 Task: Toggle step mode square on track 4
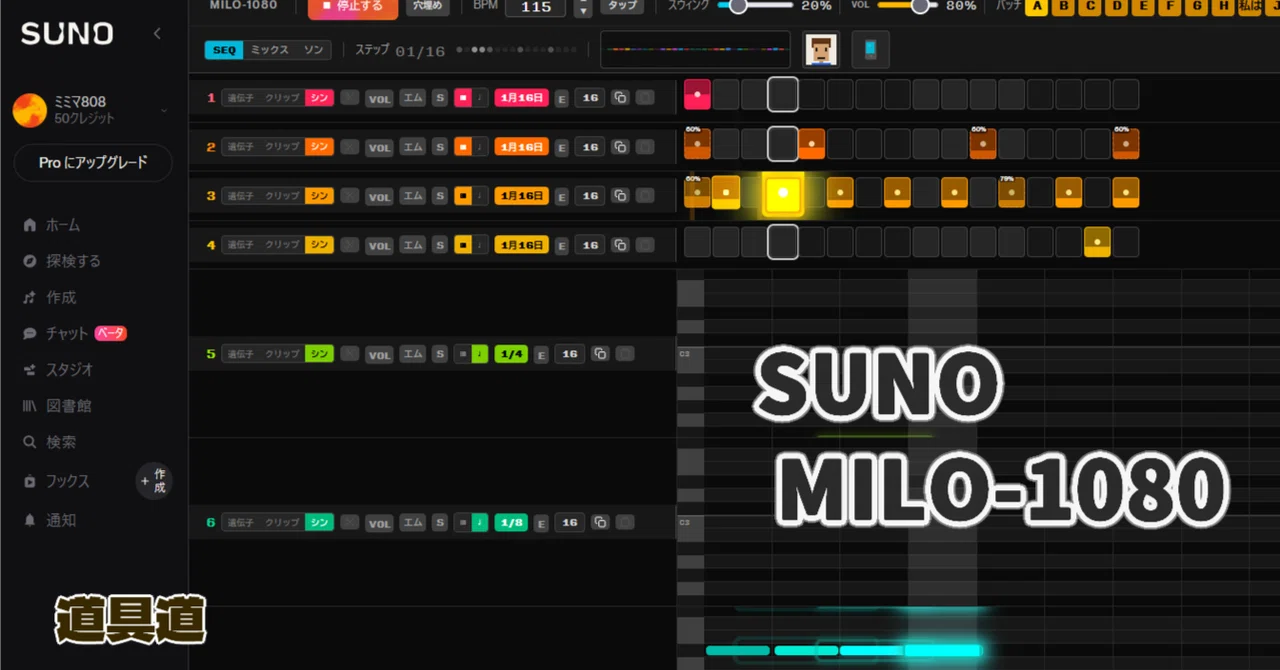tap(462, 245)
